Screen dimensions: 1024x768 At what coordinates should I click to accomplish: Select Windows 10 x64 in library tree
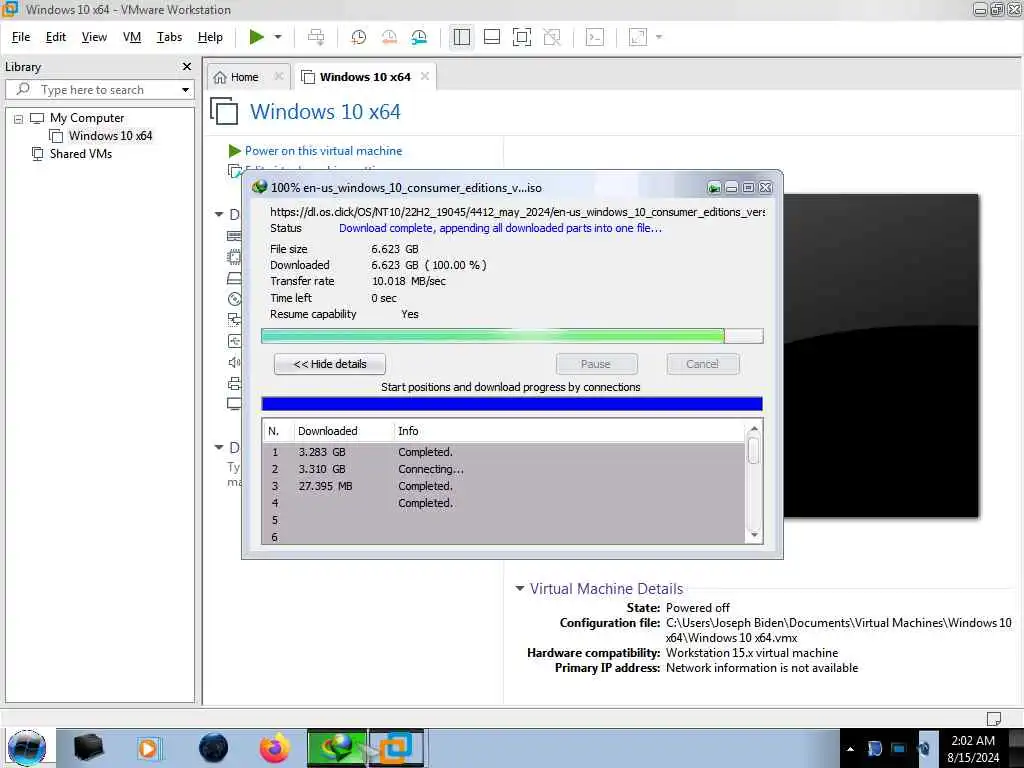pos(110,136)
